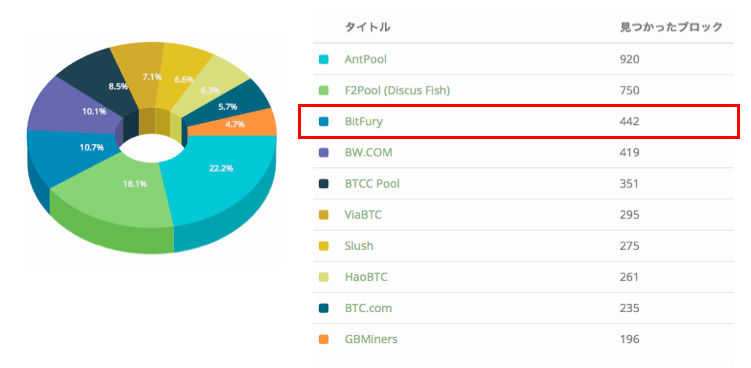
Task: Open the BitFury pool link
Action: point(364,122)
